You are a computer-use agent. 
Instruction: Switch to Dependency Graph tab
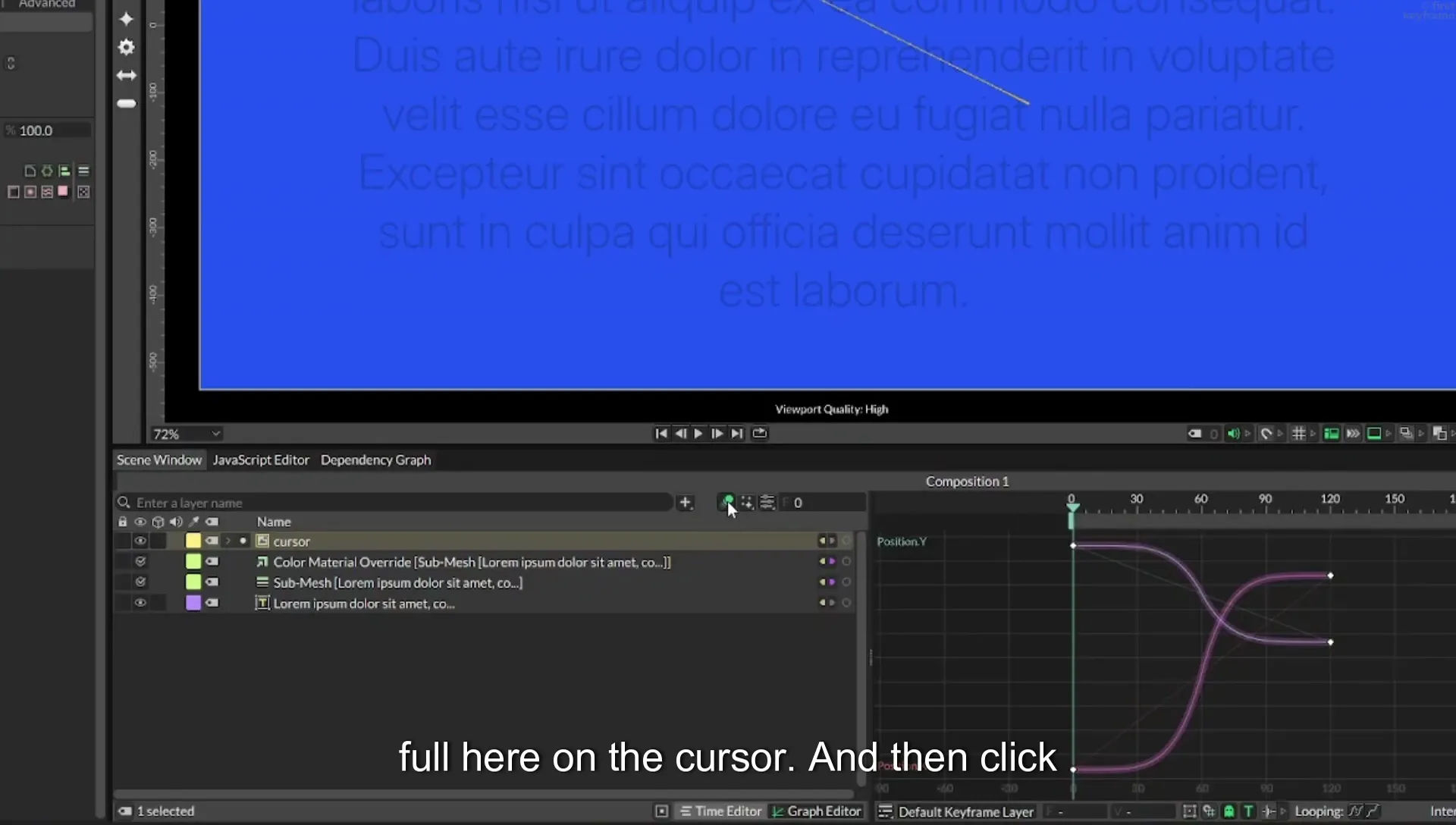pos(375,460)
